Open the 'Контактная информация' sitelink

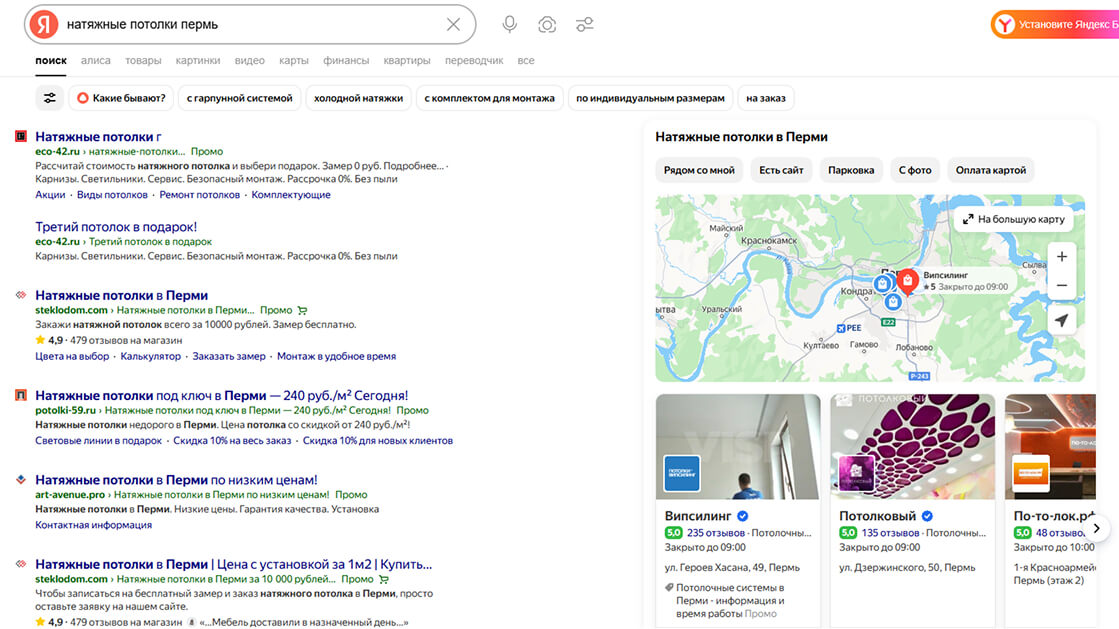[x=93, y=525]
